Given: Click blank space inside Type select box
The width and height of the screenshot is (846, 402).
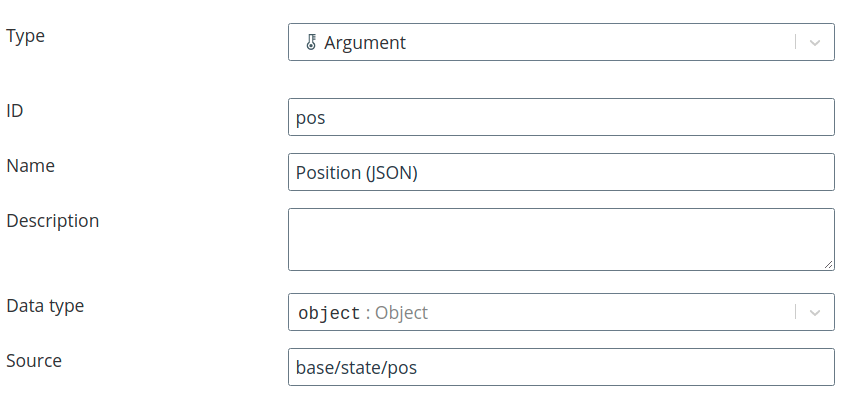Looking at the screenshot, I should pos(593,42).
